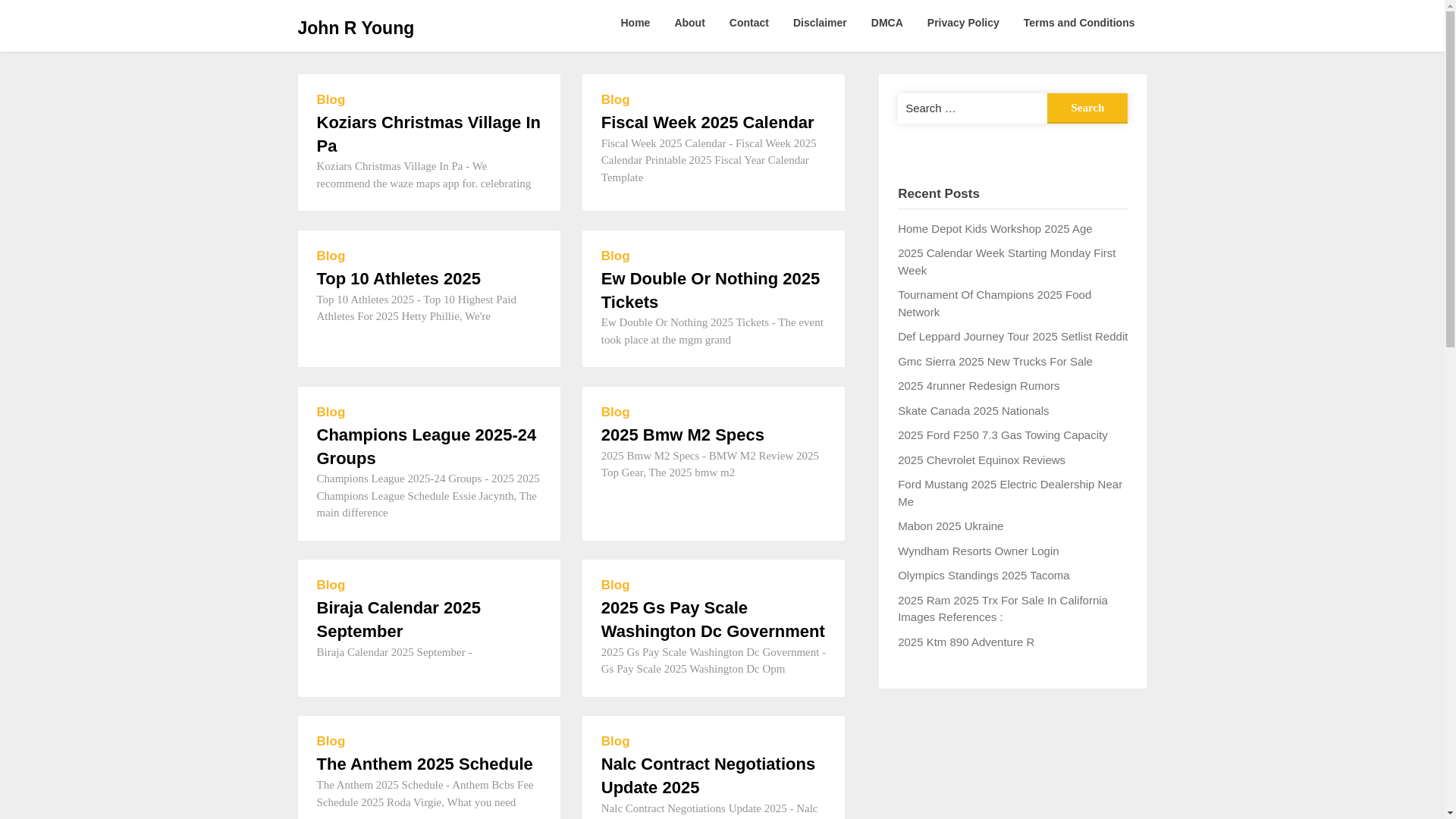Click Blog category above Koziars Christmas Village
This screenshot has height=819, width=1456.
(x=331, y=99)
